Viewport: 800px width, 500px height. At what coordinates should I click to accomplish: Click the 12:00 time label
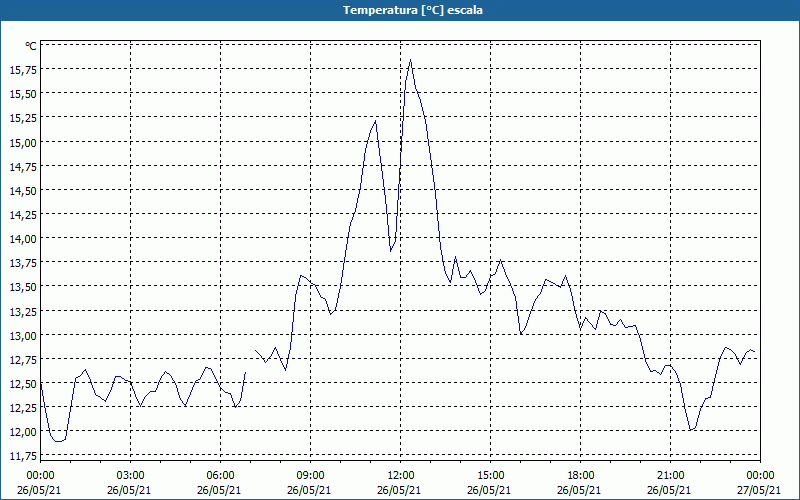[401, 476]
